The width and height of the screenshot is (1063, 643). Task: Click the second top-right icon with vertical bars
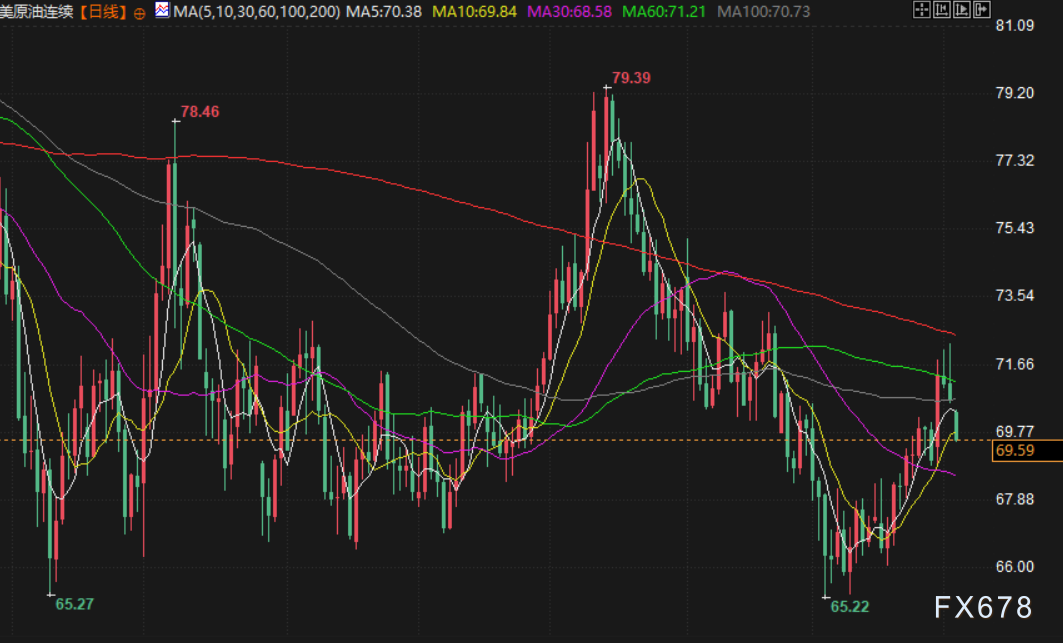[942, 10]
